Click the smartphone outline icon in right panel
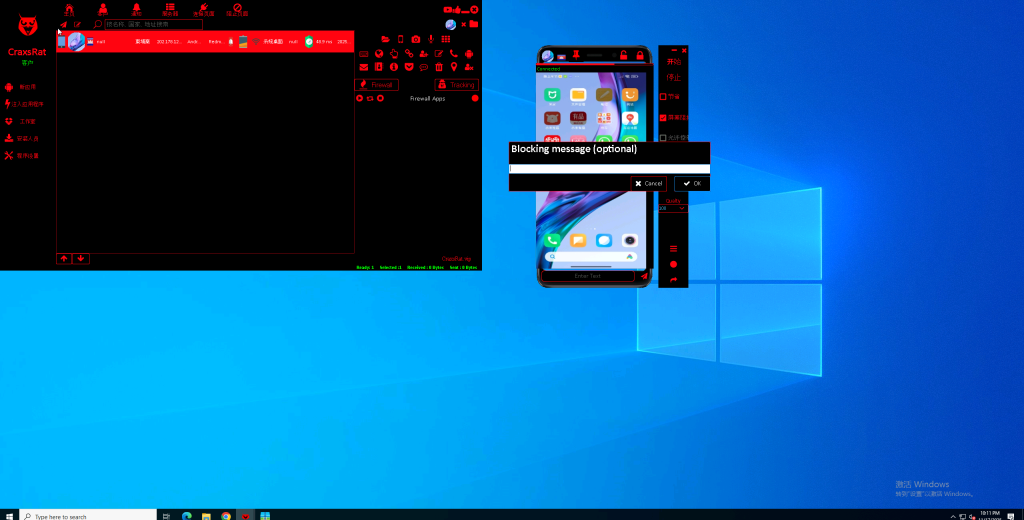The width and height of the screenshot is (1024, 520). click(400, 39)
